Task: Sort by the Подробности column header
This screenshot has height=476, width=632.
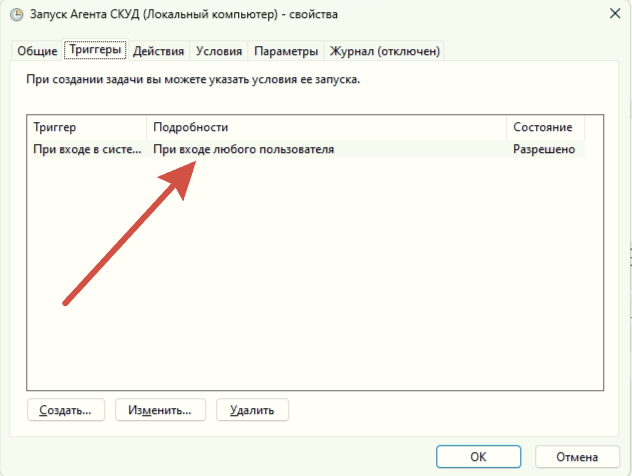Action: [326, 127]
